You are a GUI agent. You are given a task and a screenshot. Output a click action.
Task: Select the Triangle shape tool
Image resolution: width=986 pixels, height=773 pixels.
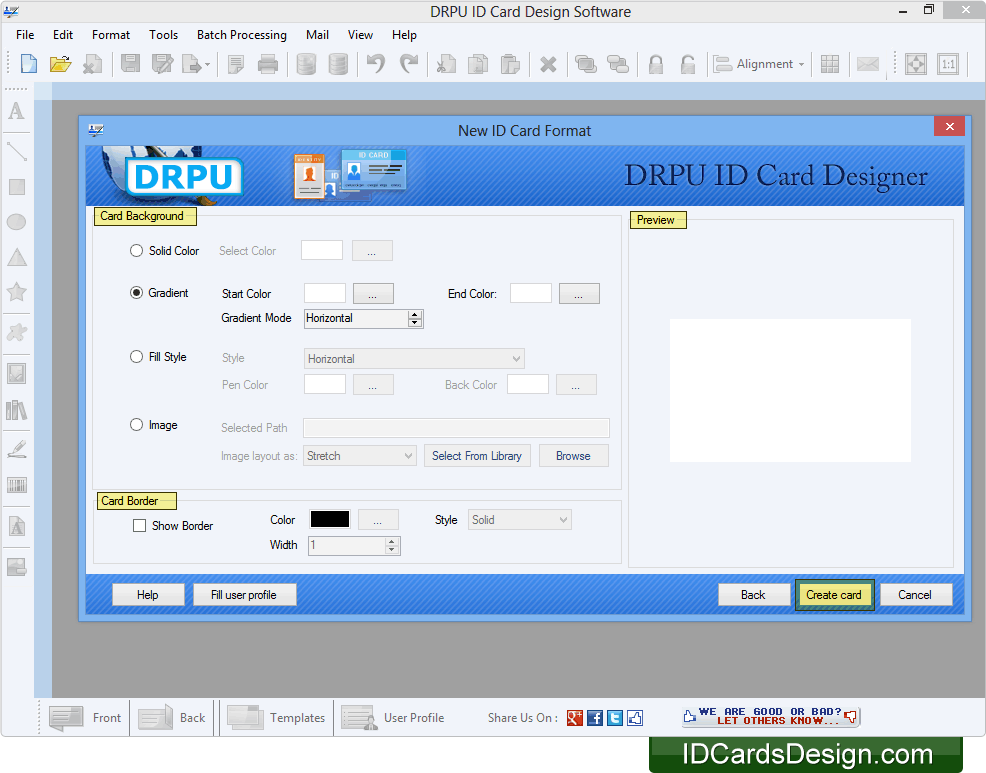coord(16,257)
